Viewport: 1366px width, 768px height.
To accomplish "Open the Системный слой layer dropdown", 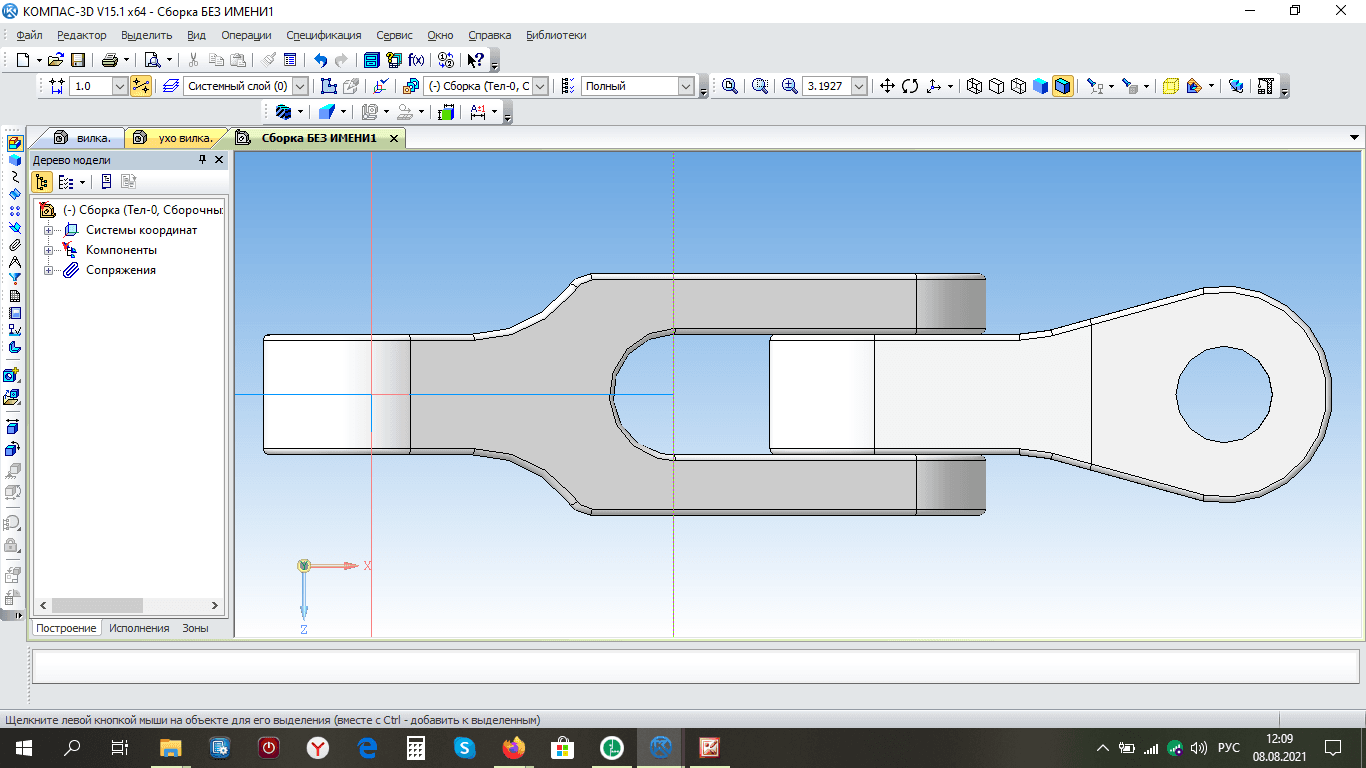I will point(301,86).
